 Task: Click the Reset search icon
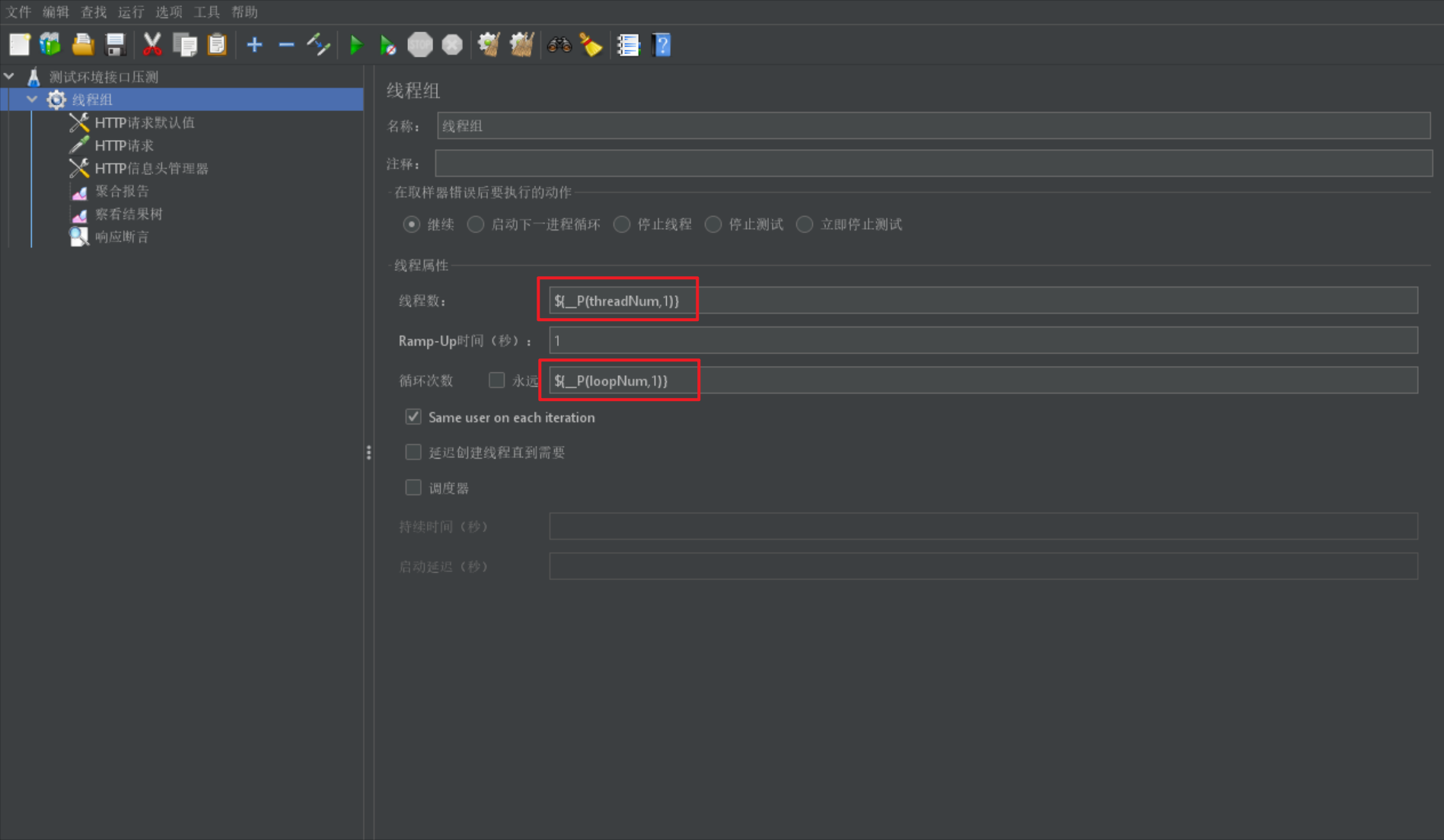tap(591, 45)
